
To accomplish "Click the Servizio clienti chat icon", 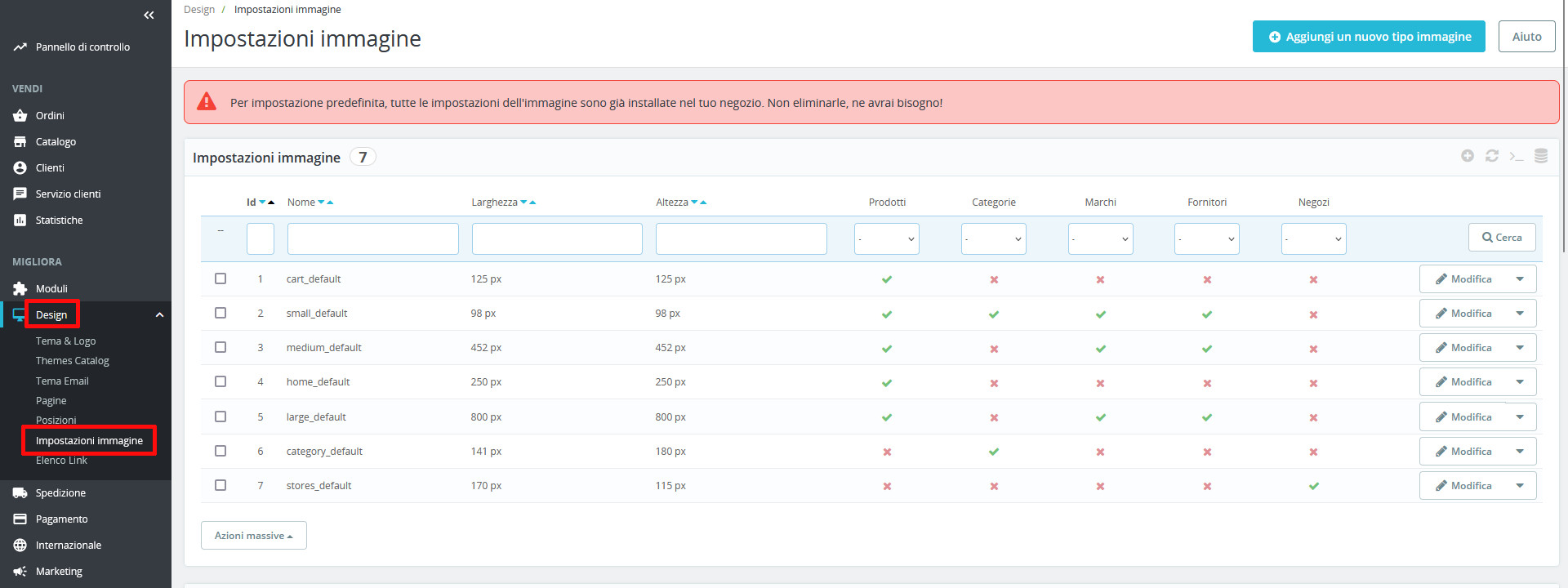I will tap(20, 194).
